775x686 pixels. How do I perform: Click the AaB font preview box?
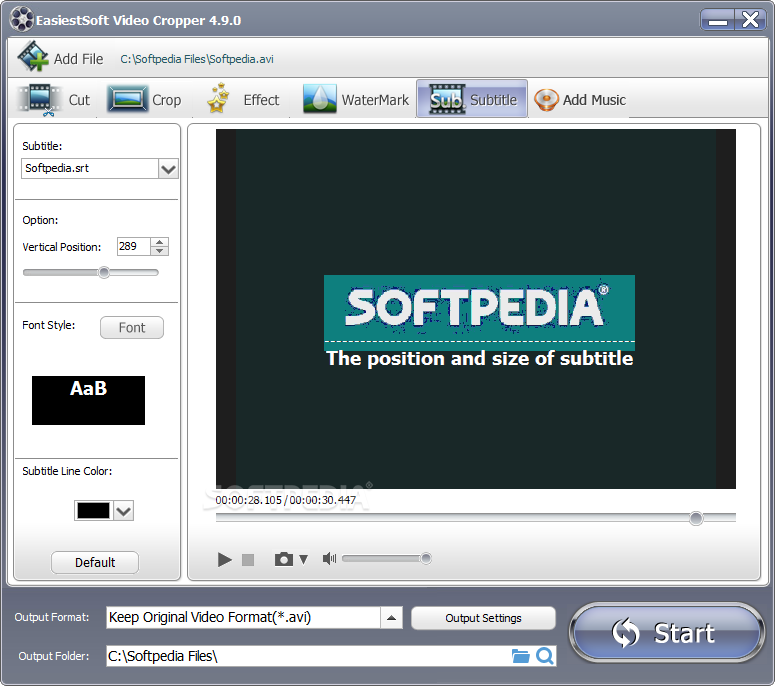click(88, 400)
